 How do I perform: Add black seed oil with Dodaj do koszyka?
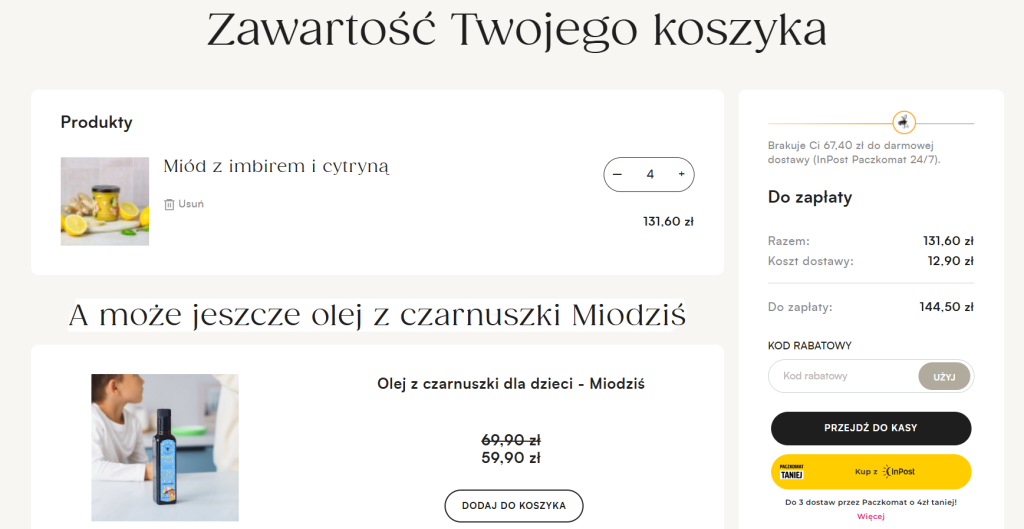(x=513, y=505)
